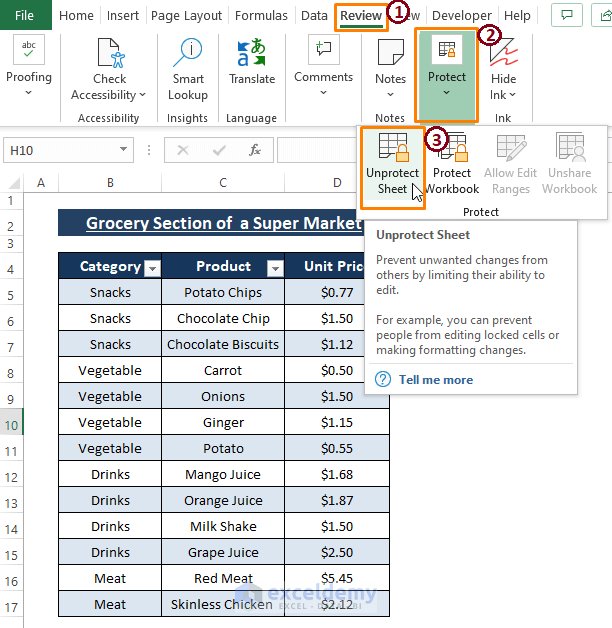
Task: Click the insert function fx icon
Action: [x=255, y=150]
